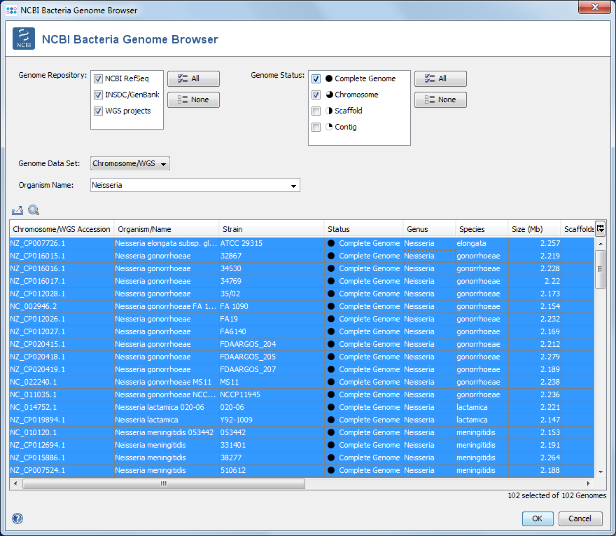Click the vertical scrollbar thumb of the table

(600, 269)
